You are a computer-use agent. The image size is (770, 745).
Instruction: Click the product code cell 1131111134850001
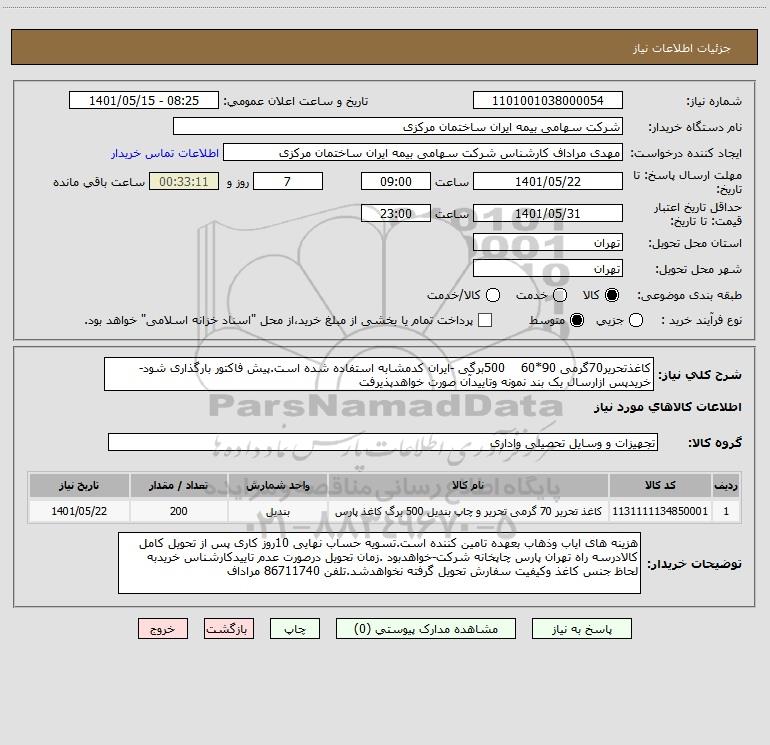pyautogui.click(x=660, y=511)
